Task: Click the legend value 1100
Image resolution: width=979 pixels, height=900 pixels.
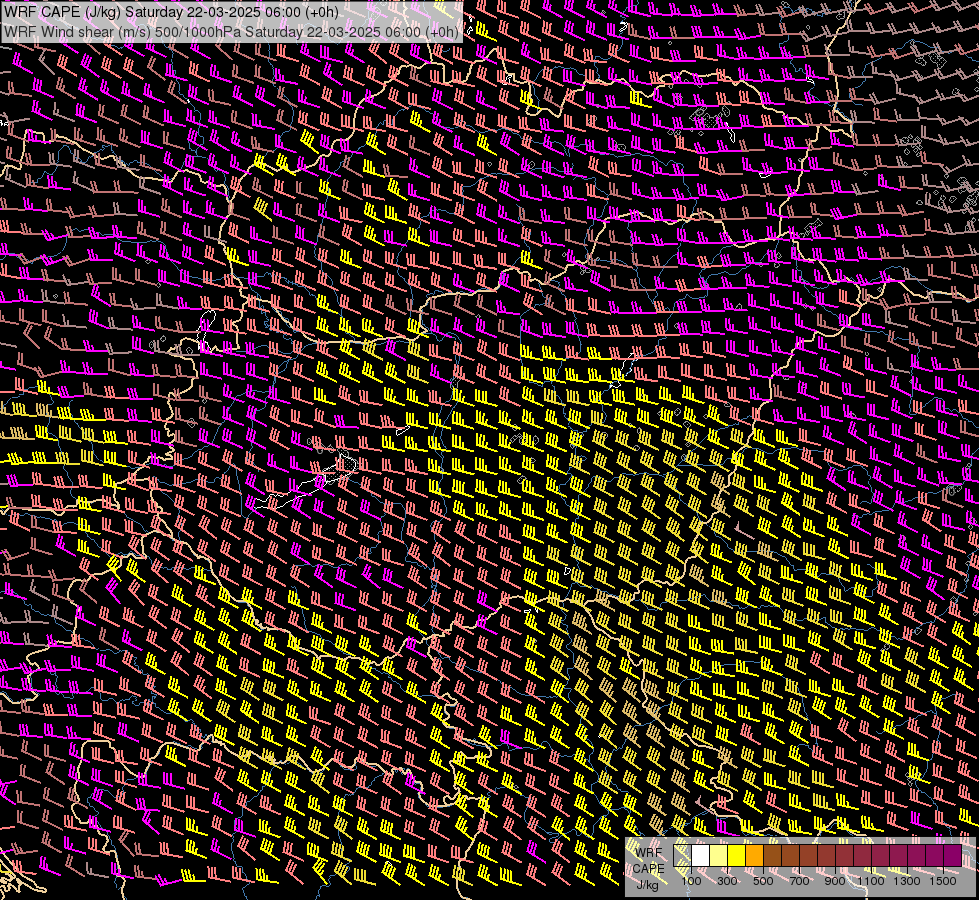Action: 870,881
